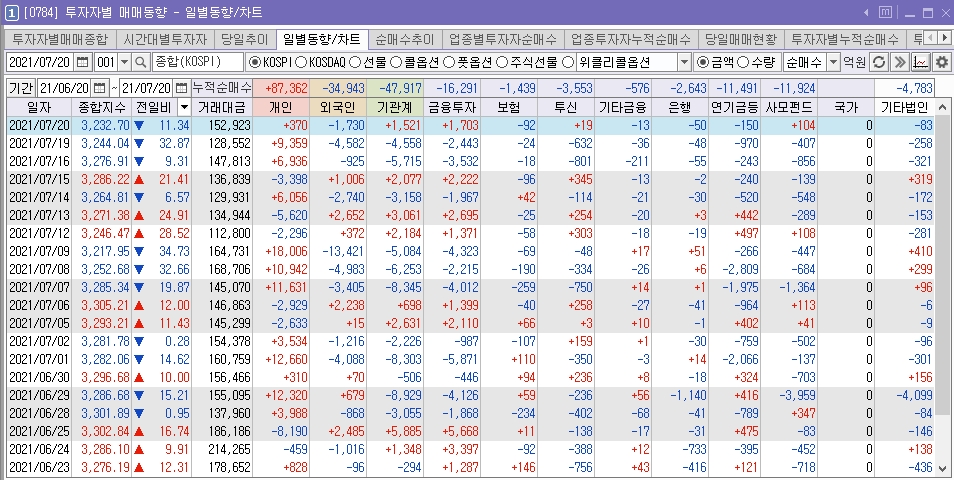
Task: Select the 선물 radio button
Action: 355,61
